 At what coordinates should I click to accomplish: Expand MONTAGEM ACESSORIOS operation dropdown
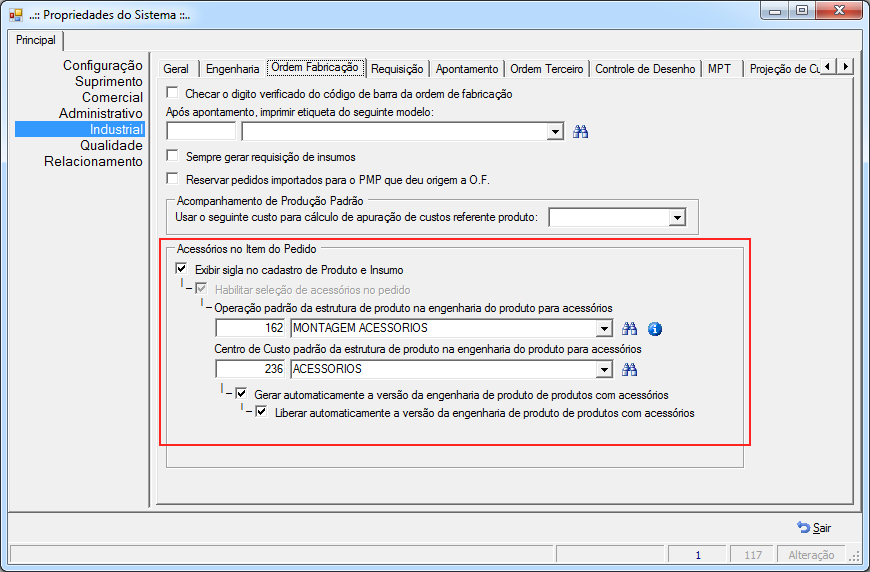[x=604, y=328]
